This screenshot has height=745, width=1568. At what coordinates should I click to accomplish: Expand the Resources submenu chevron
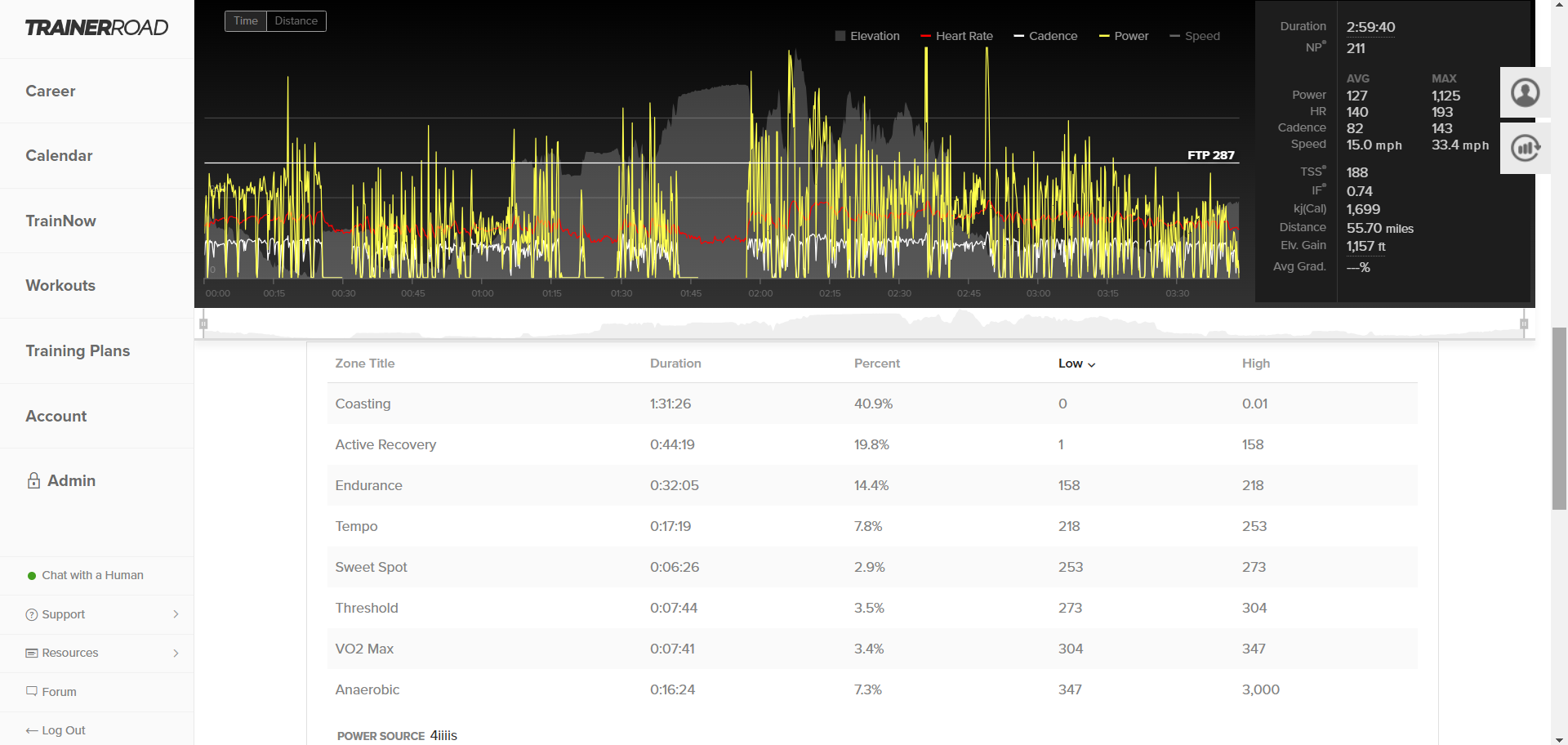pos(176,653)
